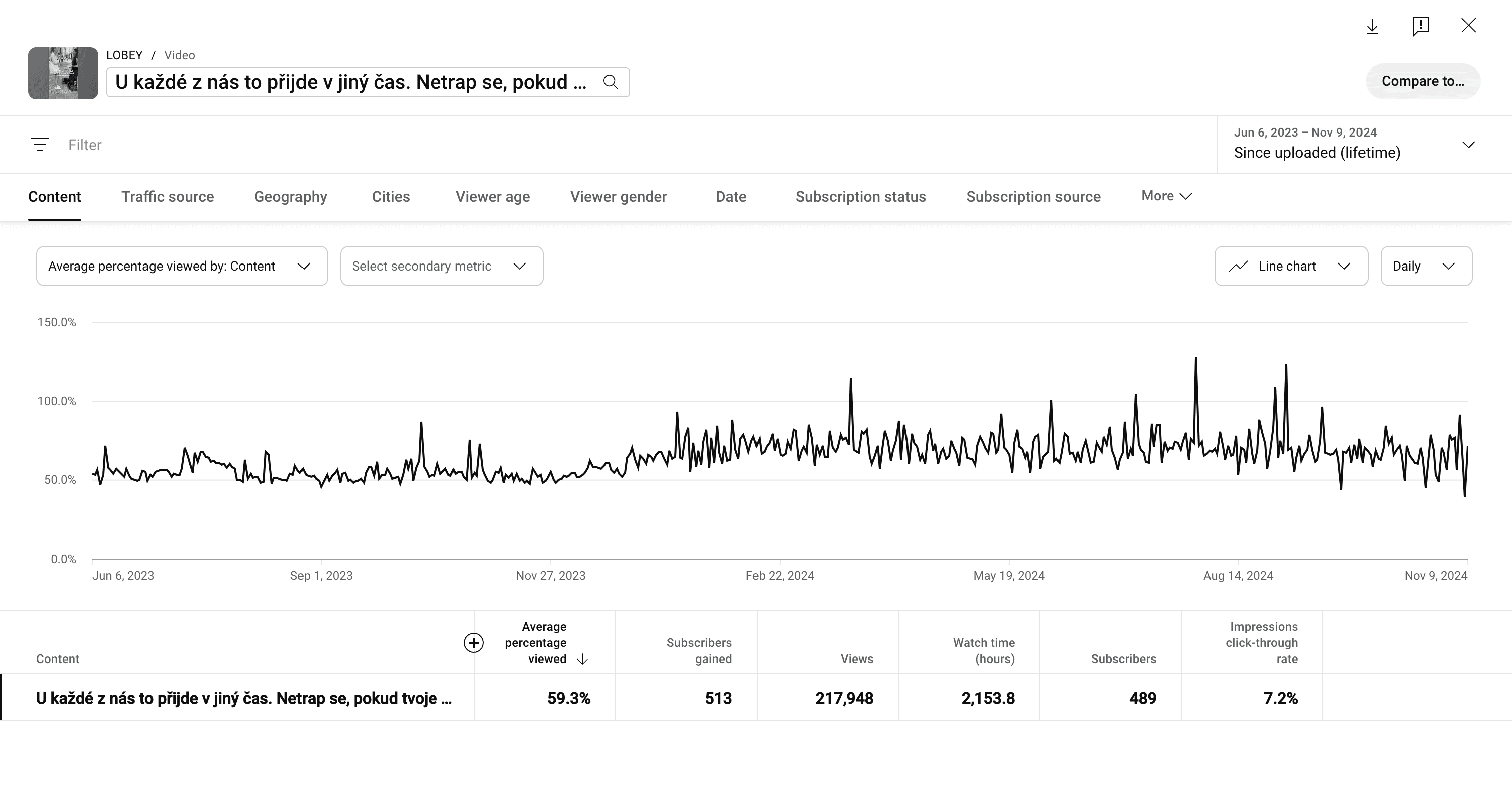Open the Line chart type dropdown
Viewport: 1512px width, 791px height.
tap(1291, 266)
